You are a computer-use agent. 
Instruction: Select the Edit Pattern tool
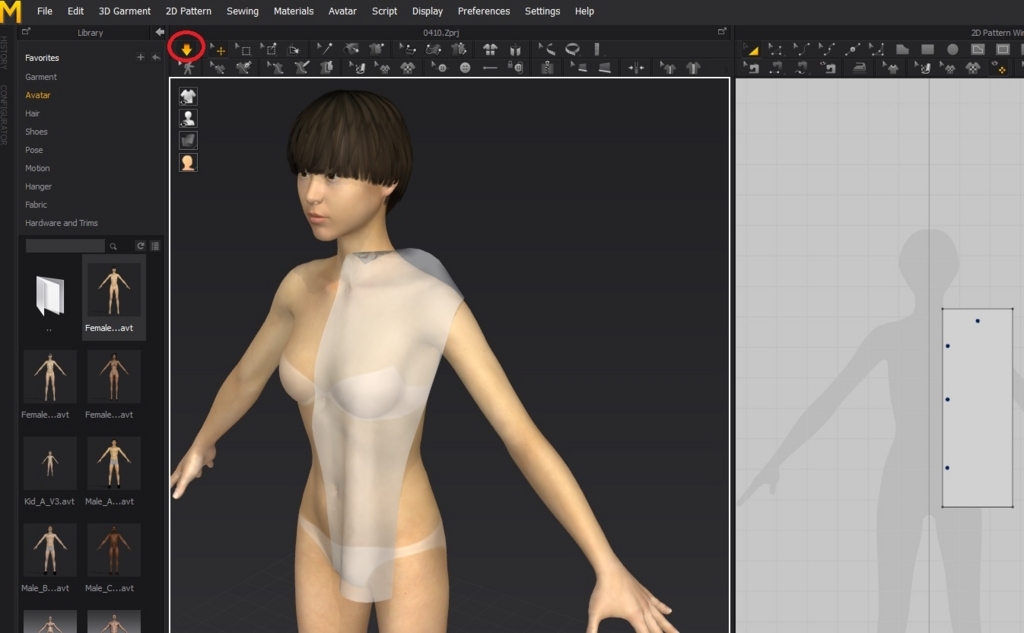click(775, 50)
